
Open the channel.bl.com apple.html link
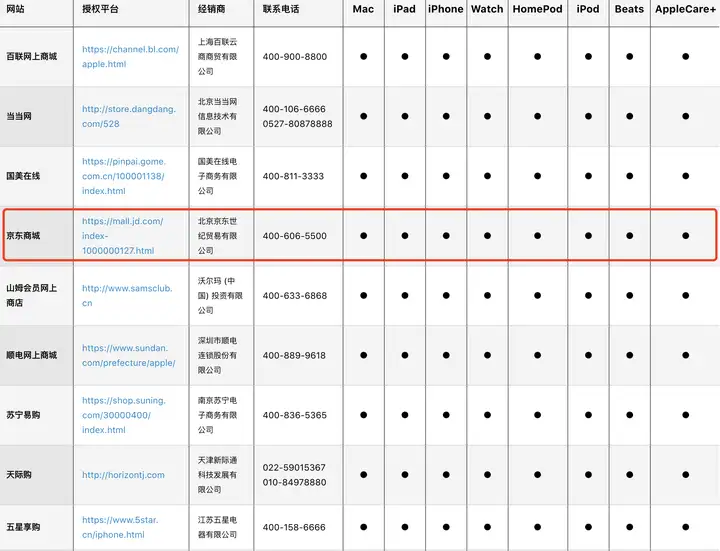[x=130, y=56]
